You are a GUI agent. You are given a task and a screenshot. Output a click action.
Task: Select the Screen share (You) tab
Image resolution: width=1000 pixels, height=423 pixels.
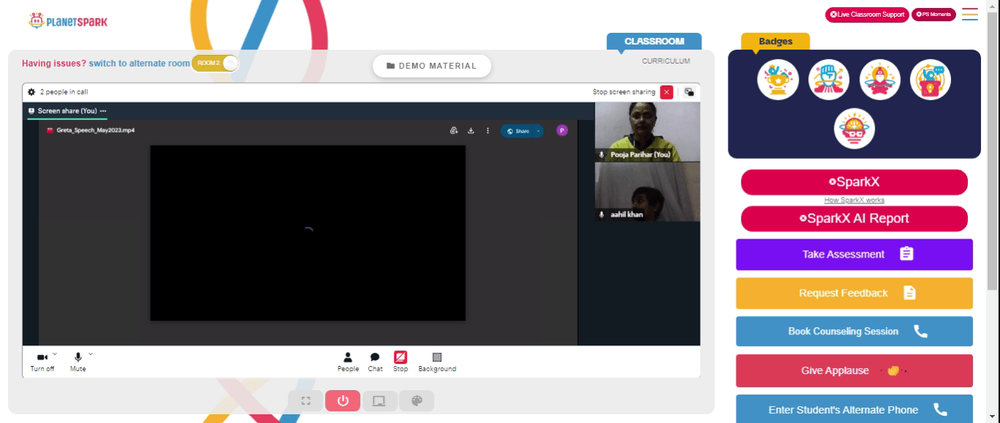coord(67,111)
